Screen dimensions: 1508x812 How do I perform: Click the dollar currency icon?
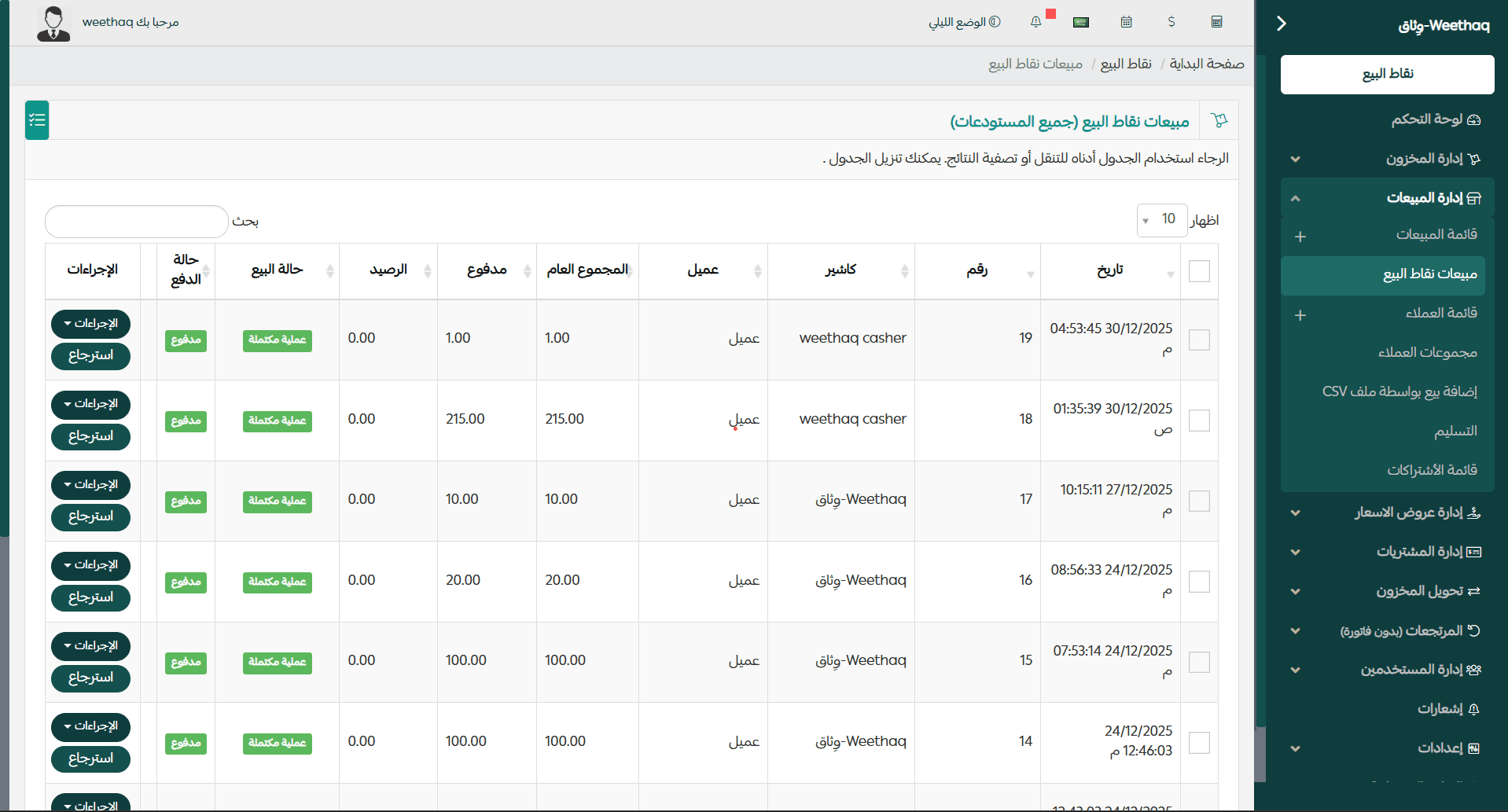click(x=1171, y=22)
